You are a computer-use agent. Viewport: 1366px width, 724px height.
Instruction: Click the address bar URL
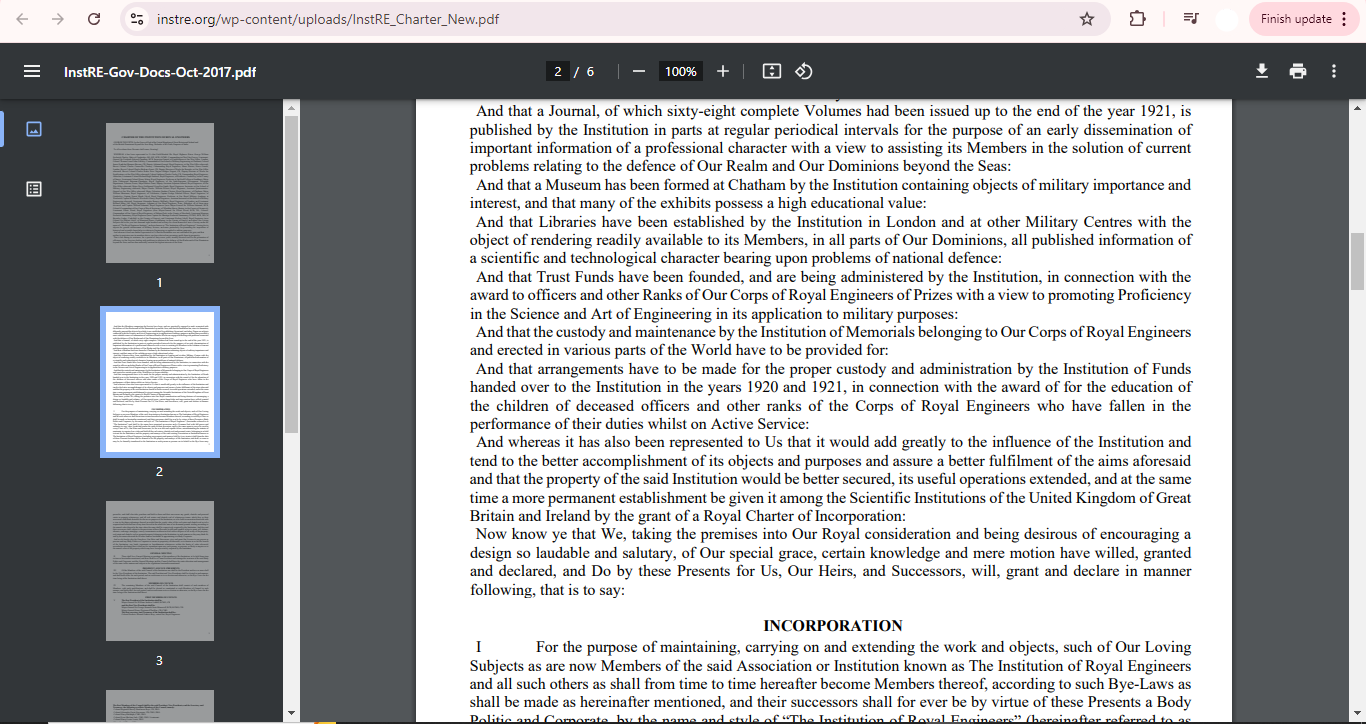click(328, 19)
